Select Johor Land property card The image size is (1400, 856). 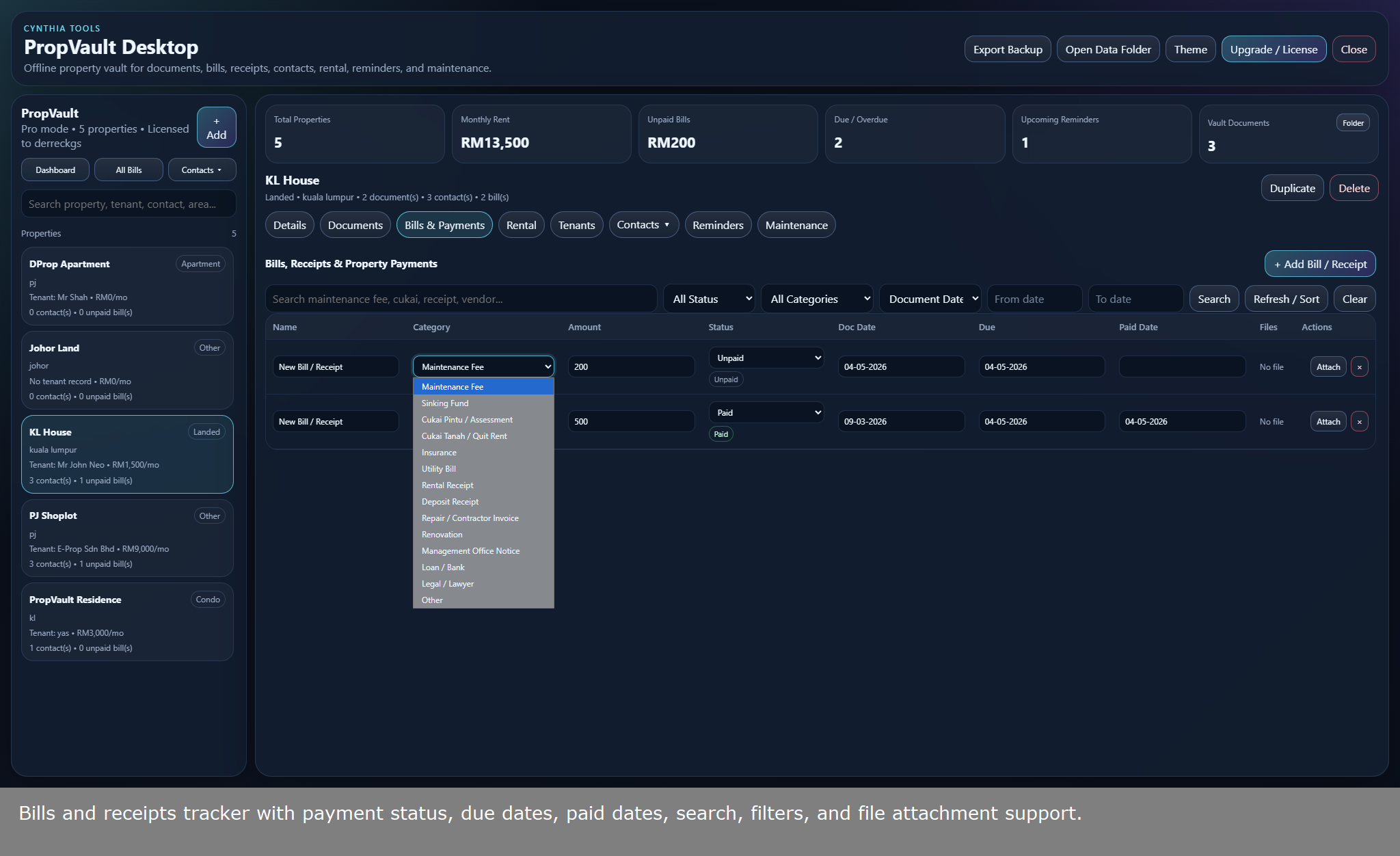127,371
